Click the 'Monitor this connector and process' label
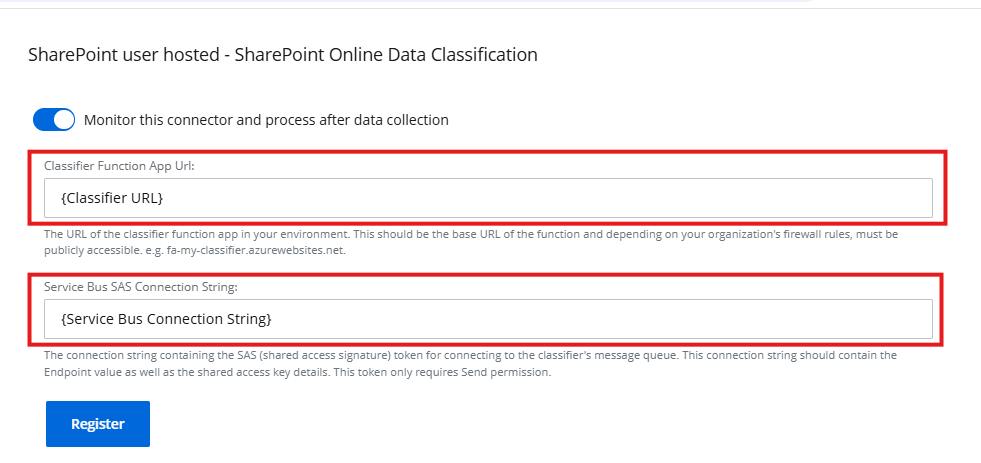Viewport: 981px width, 463px height. 266,120
